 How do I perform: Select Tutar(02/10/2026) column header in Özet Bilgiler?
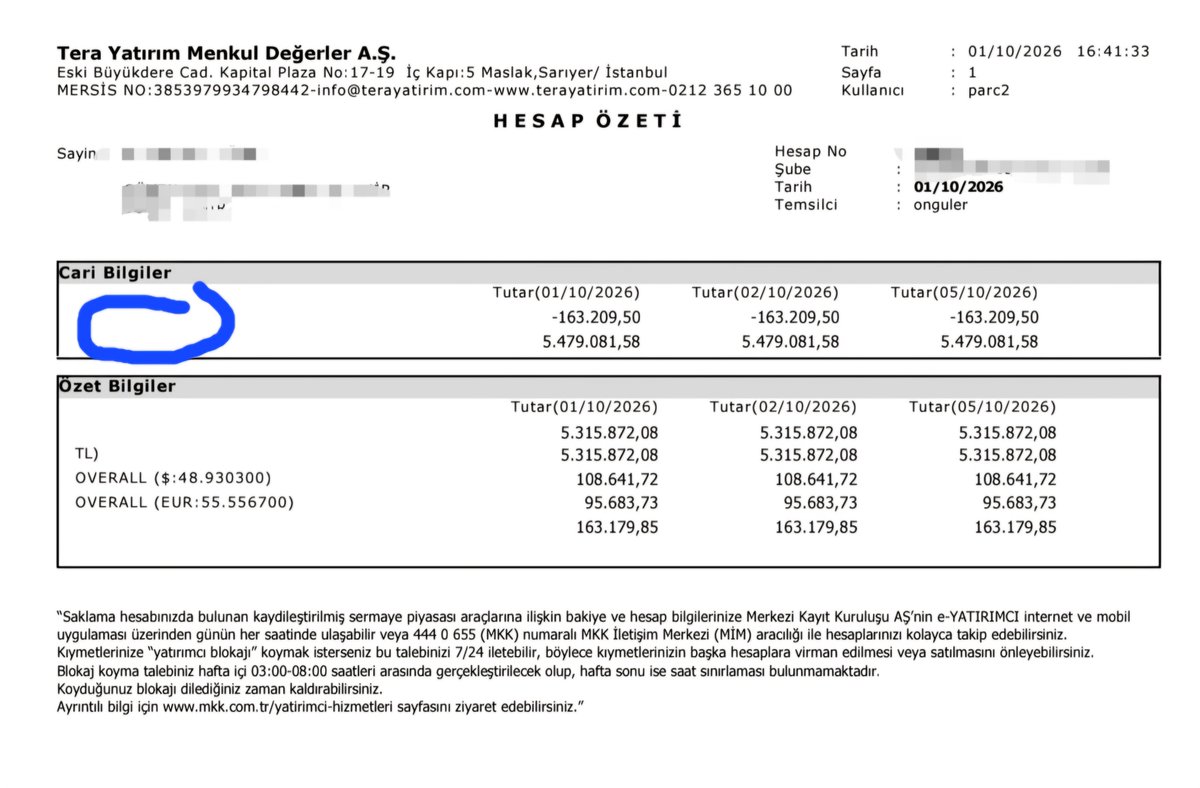coord(783,407)
